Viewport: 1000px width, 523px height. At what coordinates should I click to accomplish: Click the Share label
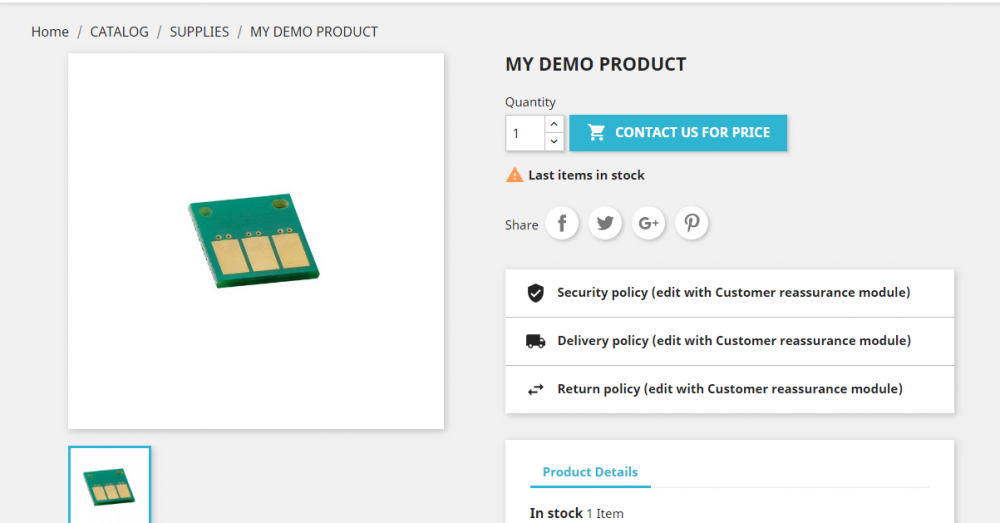522,225
